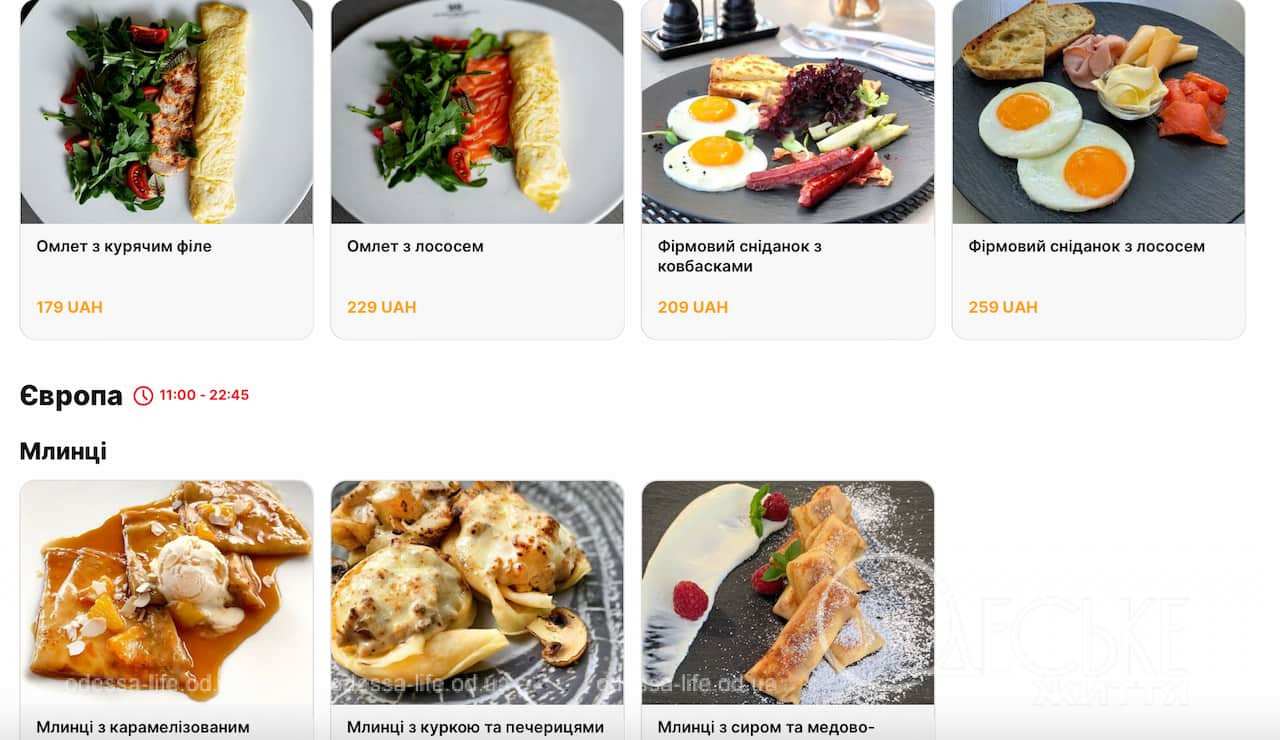Open the Омлет з лососем photo
Screen dimensions: 1280x740
[477, 111]
